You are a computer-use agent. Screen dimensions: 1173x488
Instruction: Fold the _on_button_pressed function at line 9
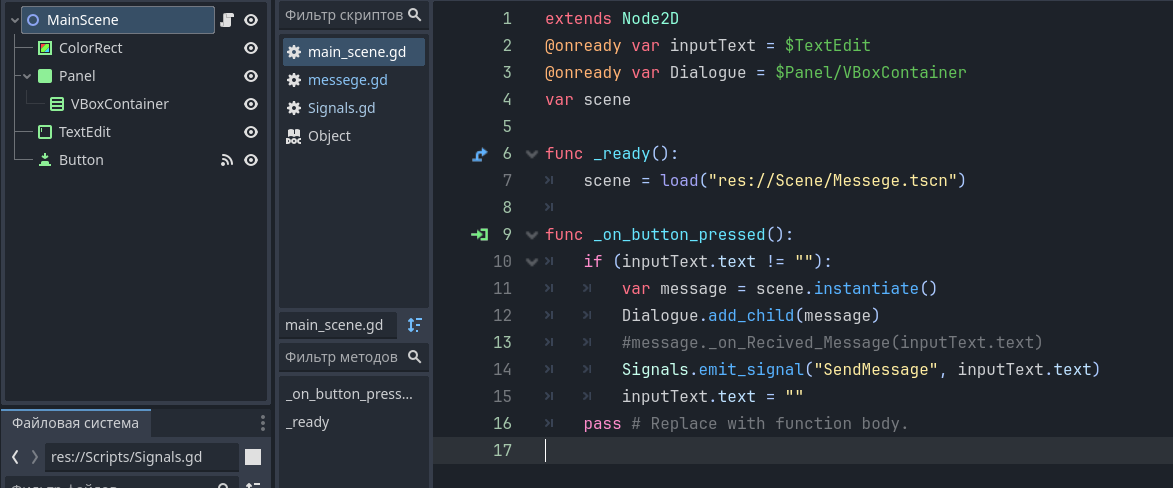tap(531, 235)
